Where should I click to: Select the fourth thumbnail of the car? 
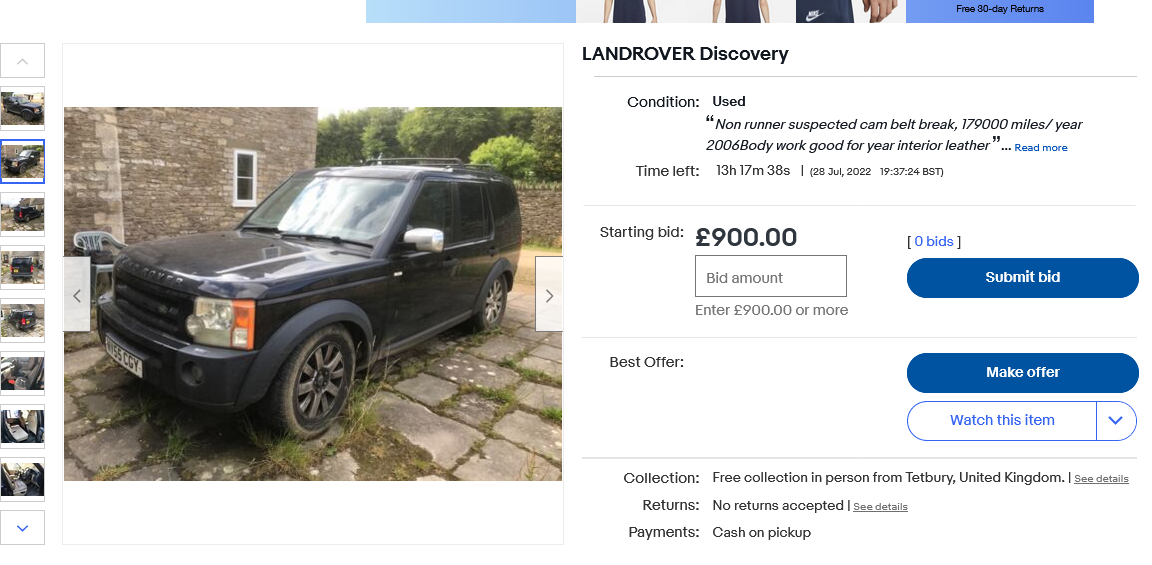(x=23, y=267)
